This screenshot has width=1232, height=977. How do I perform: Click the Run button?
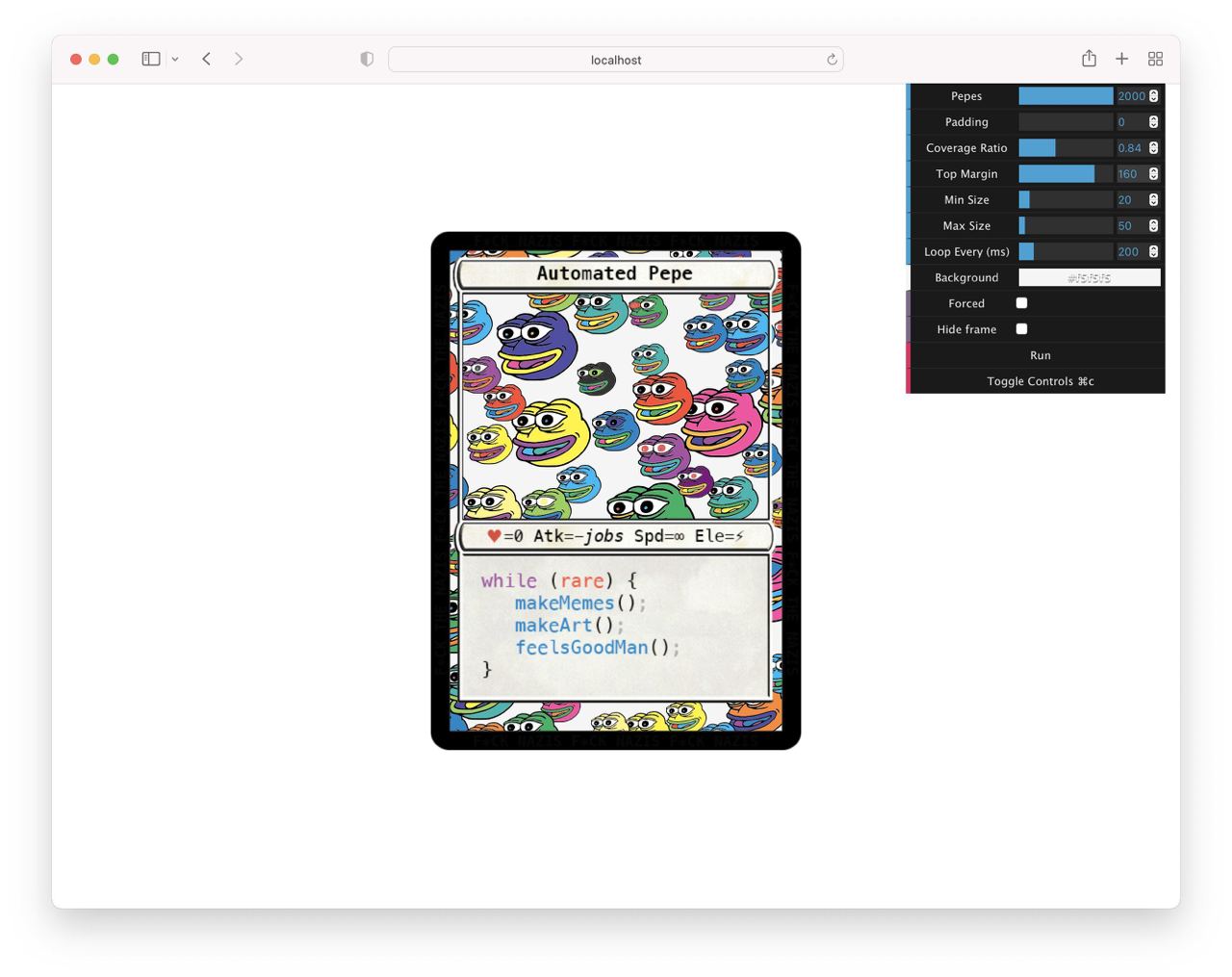(x=1038, y=355)
